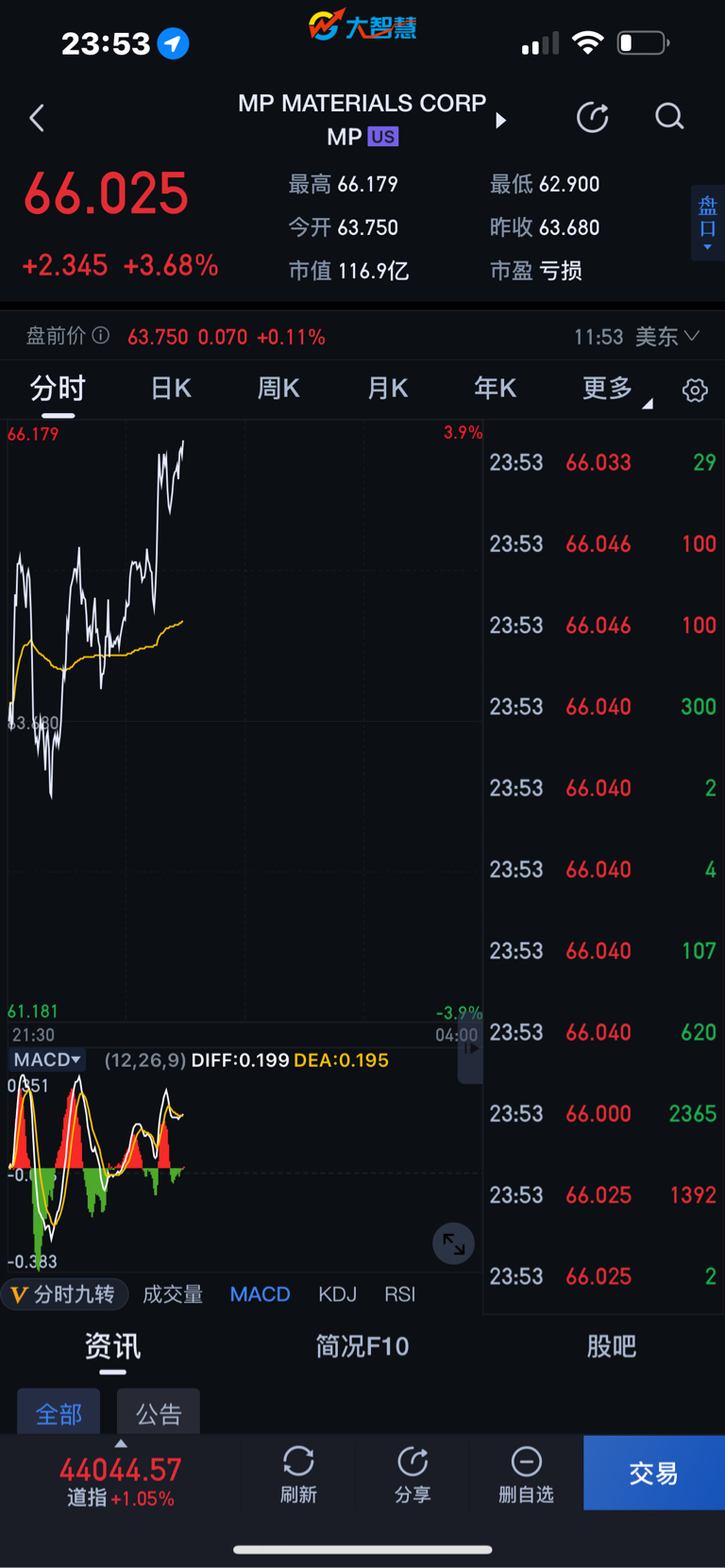Screen dimensions: 725x1568
Task: Tap the trade row with volume 620
Action: (603, 1032)
